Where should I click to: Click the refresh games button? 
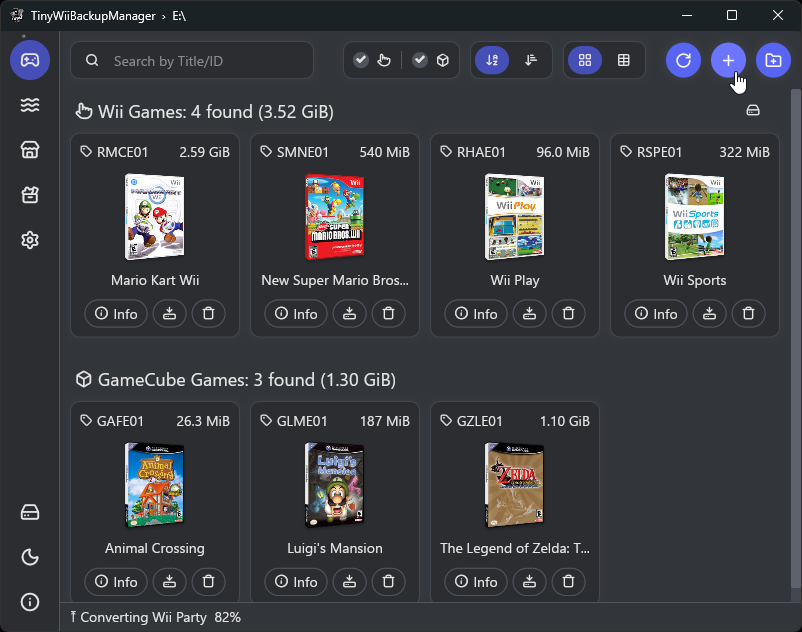coord(683,61)
